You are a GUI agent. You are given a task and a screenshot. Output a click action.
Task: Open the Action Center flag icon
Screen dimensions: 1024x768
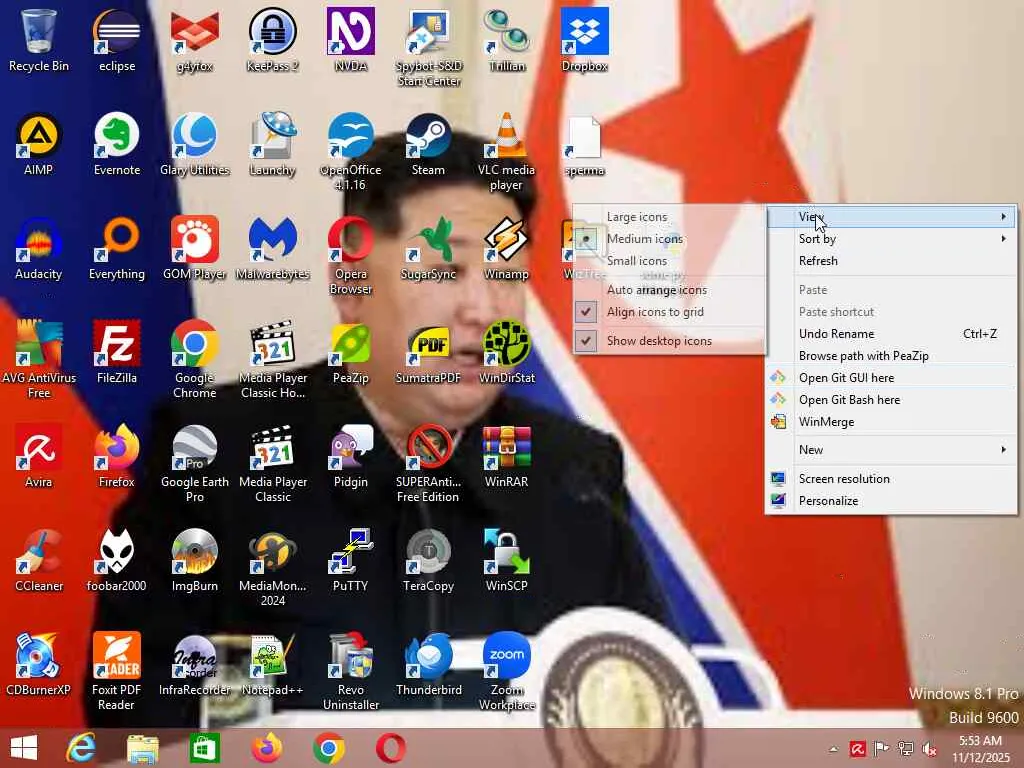tap(881, 749)
